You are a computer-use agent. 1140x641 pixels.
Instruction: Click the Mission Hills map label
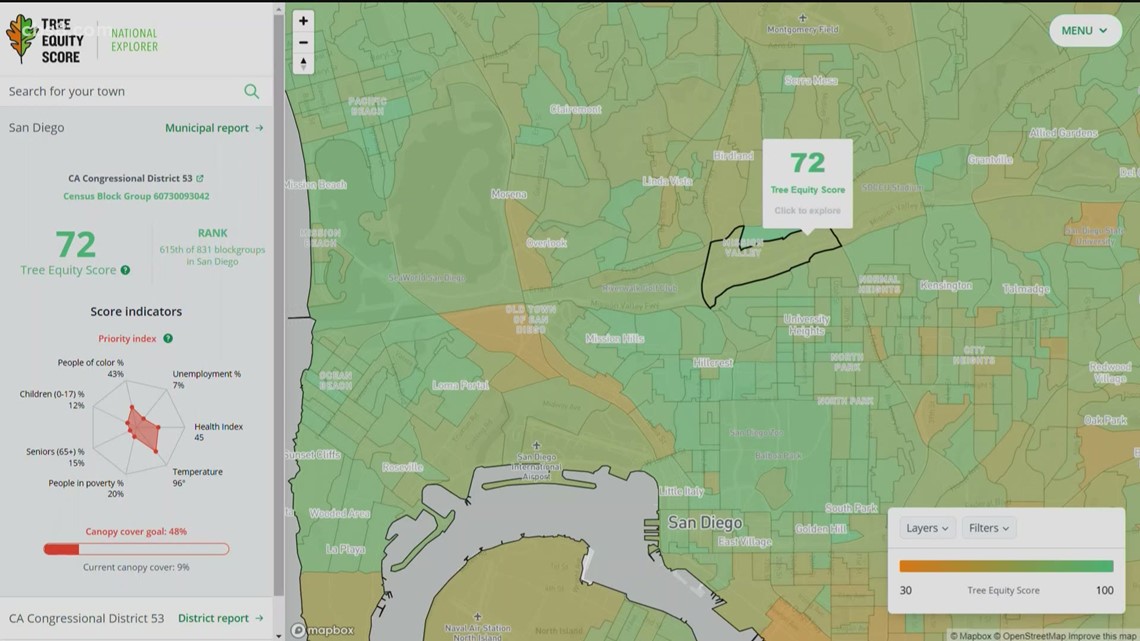click(x=614, y=339)
